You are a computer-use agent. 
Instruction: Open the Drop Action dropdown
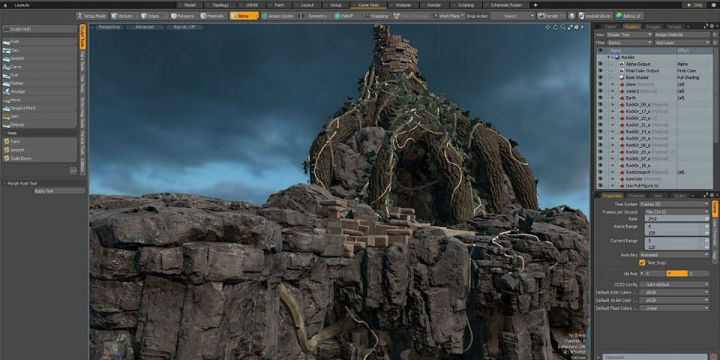pyautogui.click(x=512, y=16)
